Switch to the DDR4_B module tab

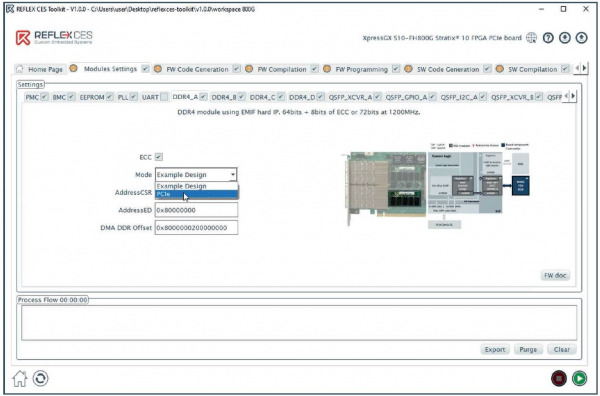tap(224, 97)
